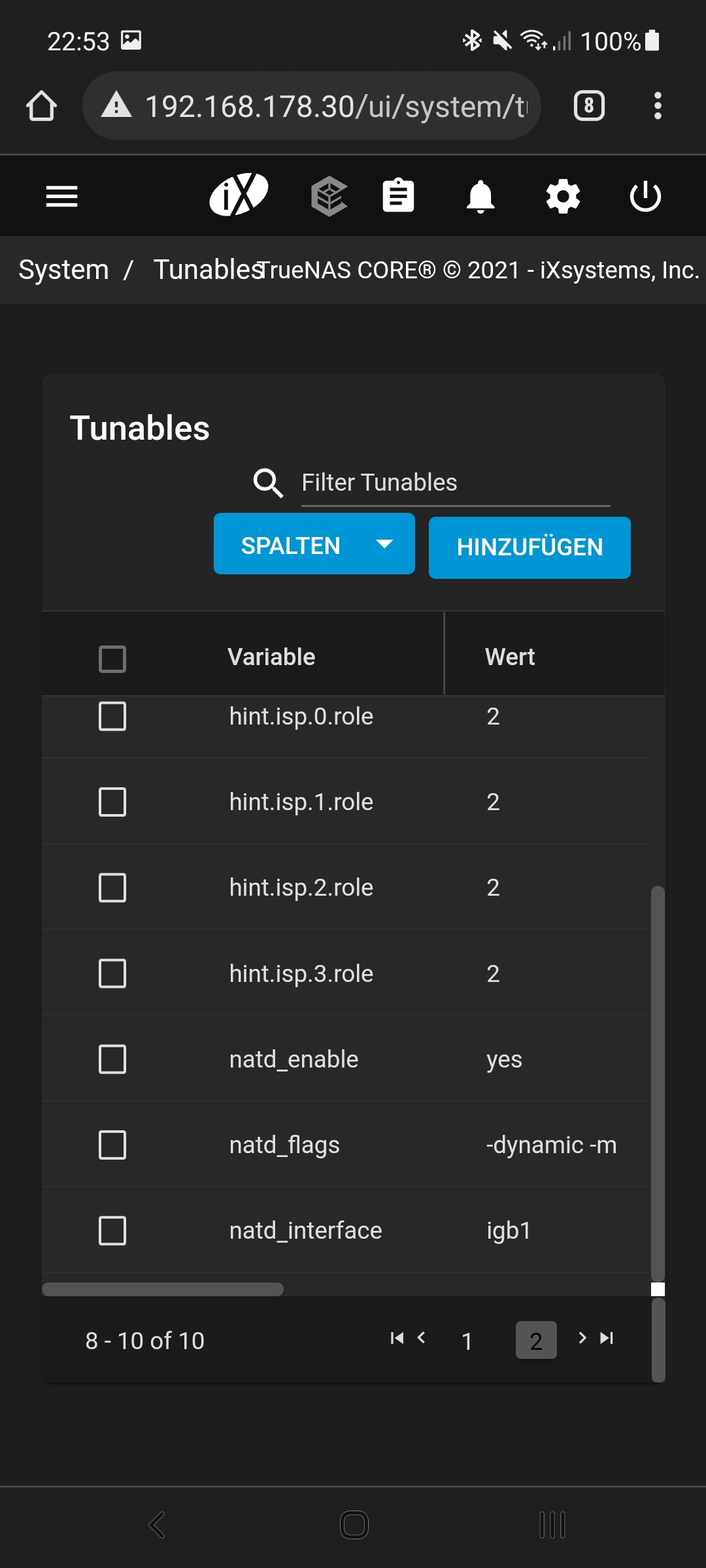Open browser three-dot overflow menu

click(658, 106)
